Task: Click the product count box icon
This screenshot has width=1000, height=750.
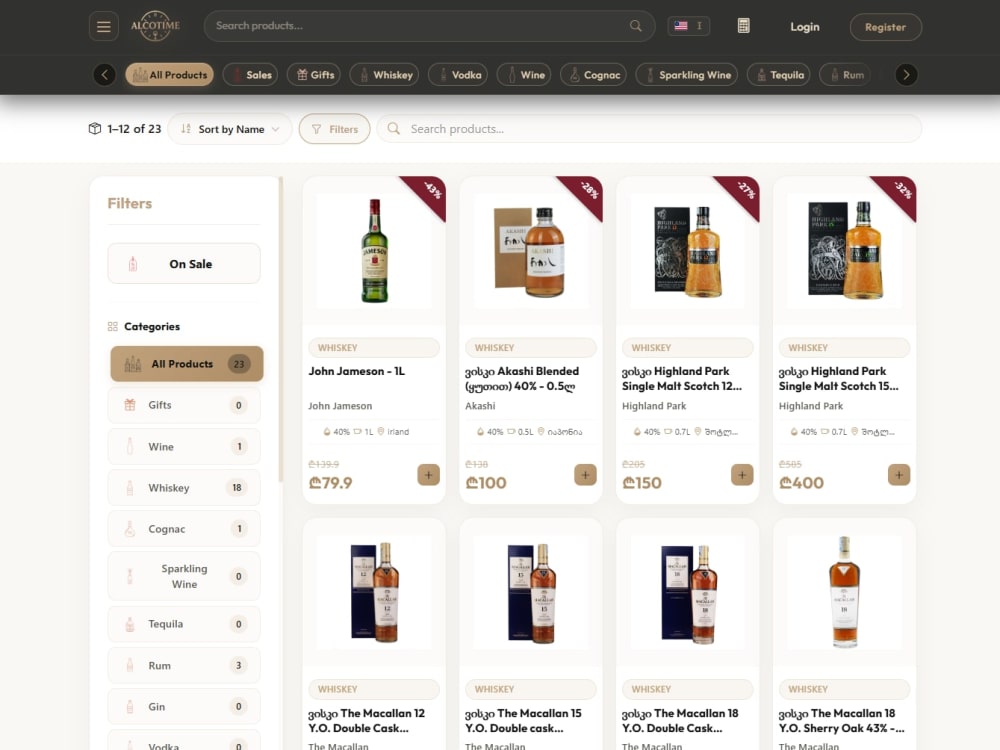Action: [94, 129]
